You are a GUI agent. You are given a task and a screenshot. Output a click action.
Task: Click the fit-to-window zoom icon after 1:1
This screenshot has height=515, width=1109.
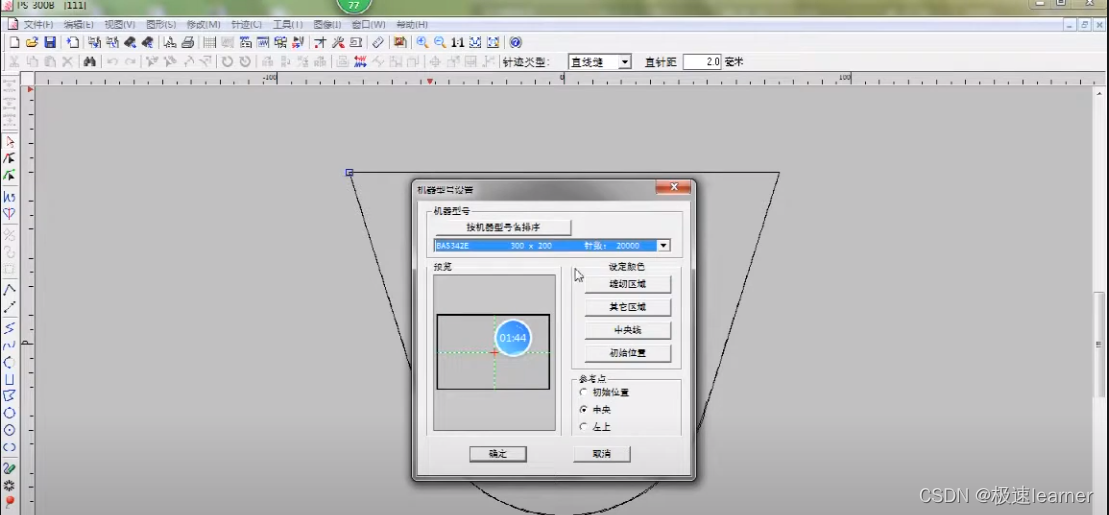475,42
